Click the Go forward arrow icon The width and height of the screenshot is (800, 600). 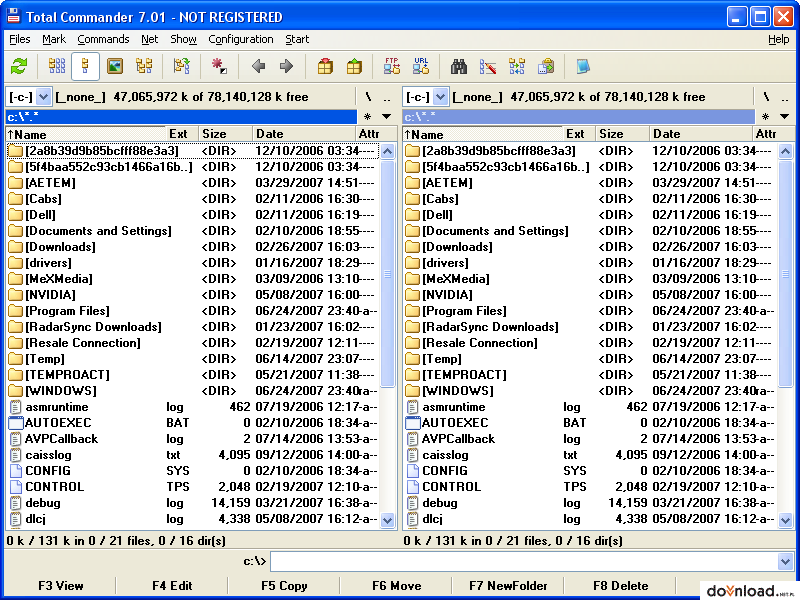pos(286,67)
